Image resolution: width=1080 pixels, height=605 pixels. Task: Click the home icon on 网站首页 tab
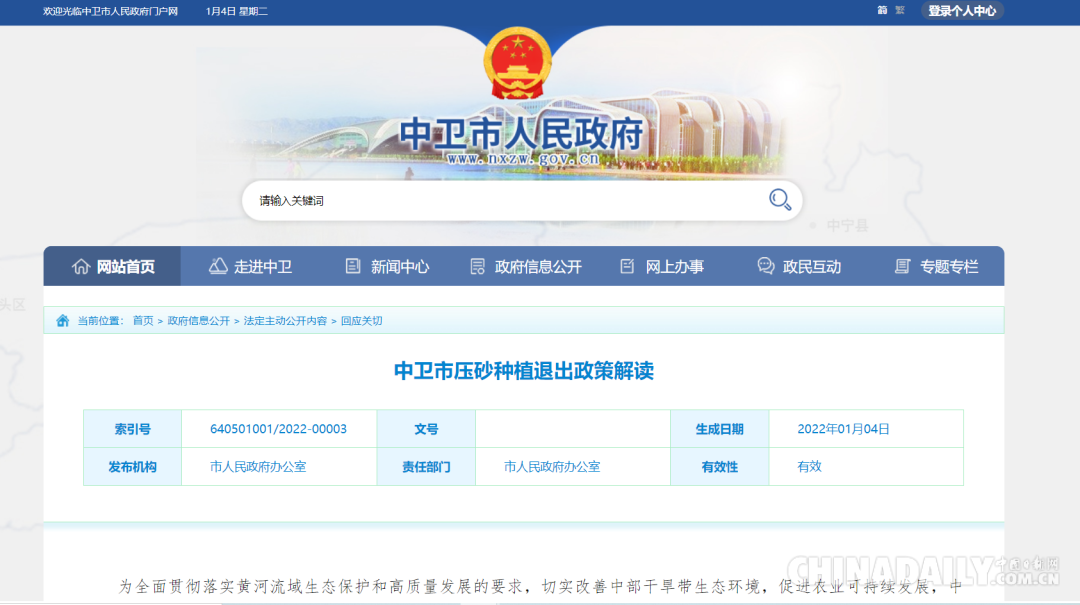(x=81, y=266)
